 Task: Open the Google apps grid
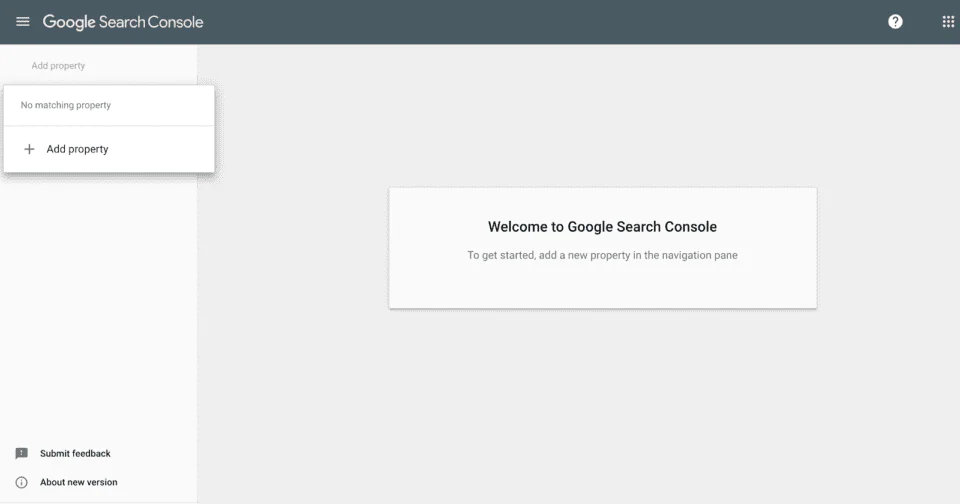(x=948, y=22)
